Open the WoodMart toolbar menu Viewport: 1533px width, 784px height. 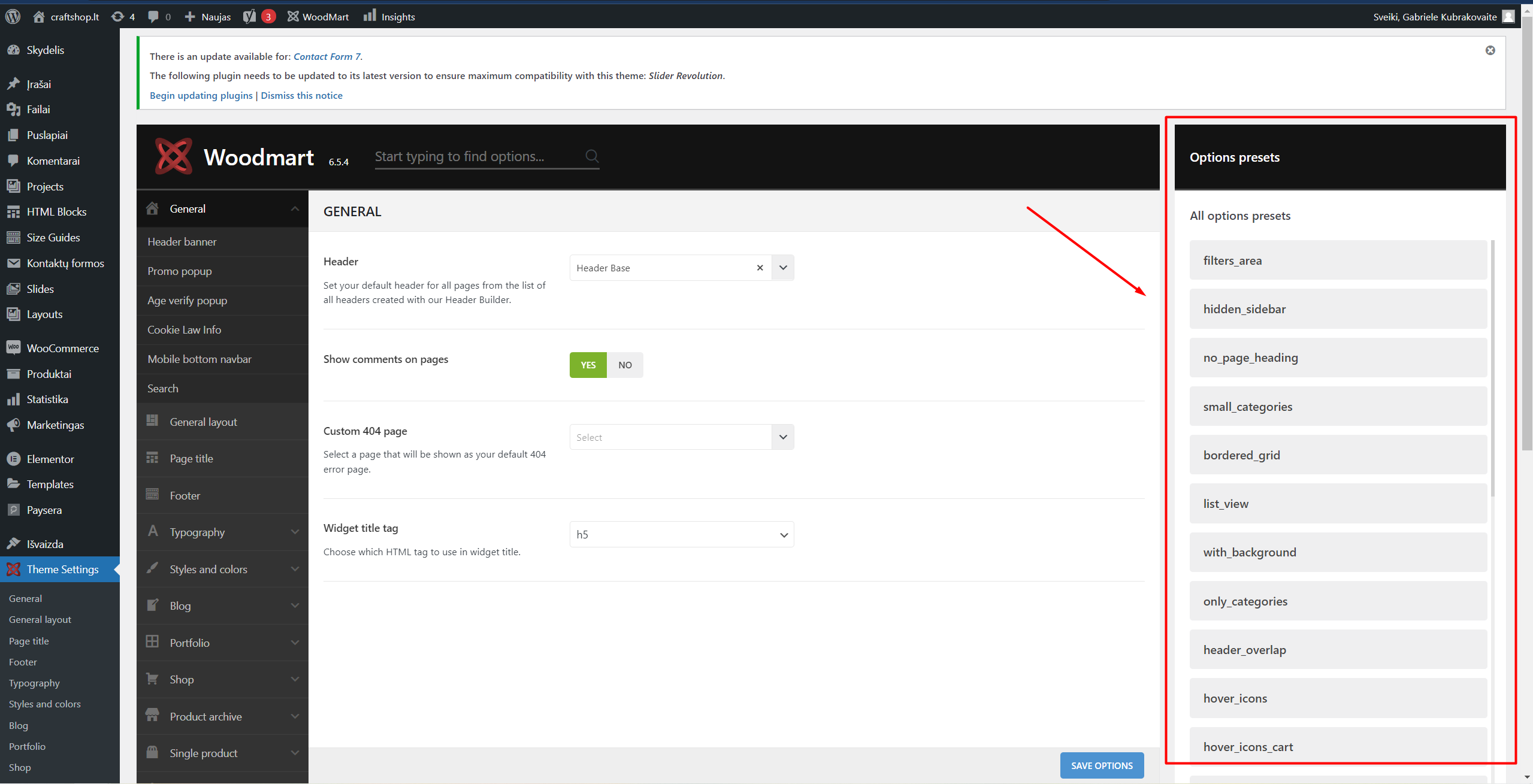tap(318, 16)
